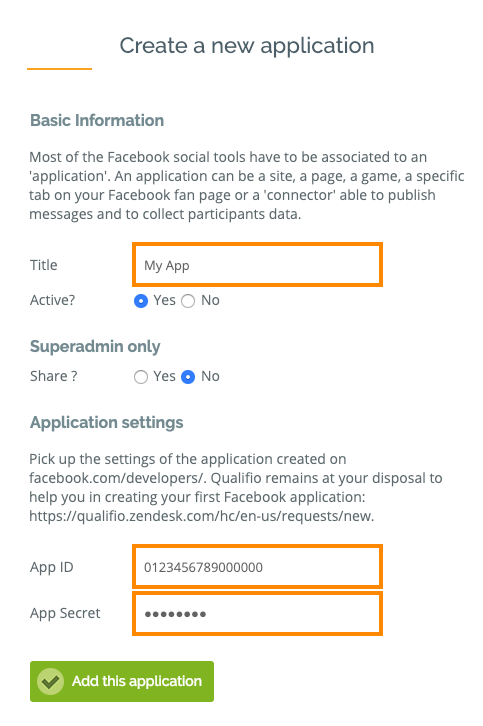
Task: Click the Add this application button
Action: click(x=122, y=681)
